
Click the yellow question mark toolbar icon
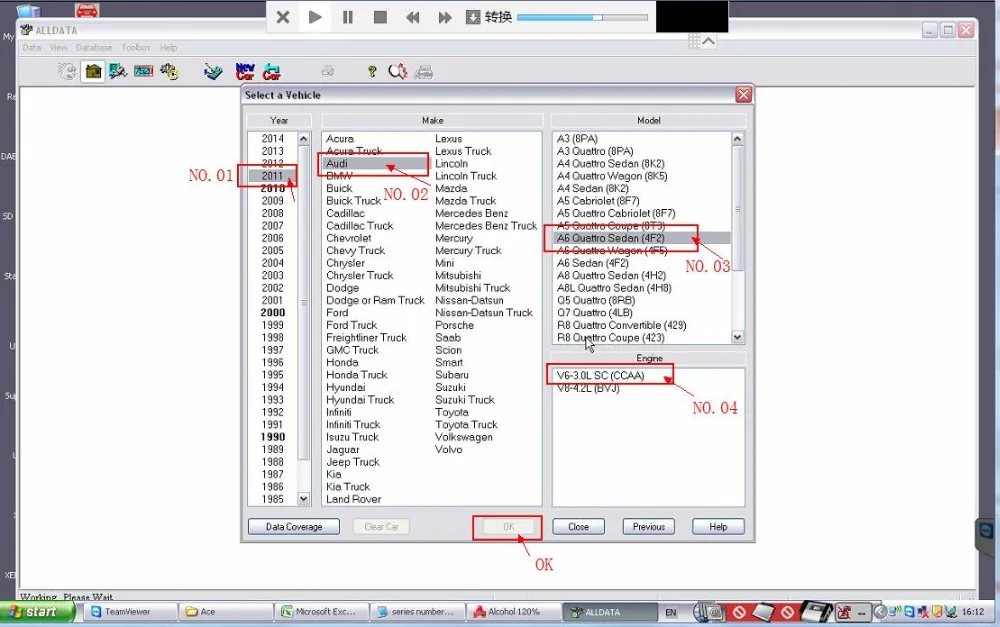372,71
